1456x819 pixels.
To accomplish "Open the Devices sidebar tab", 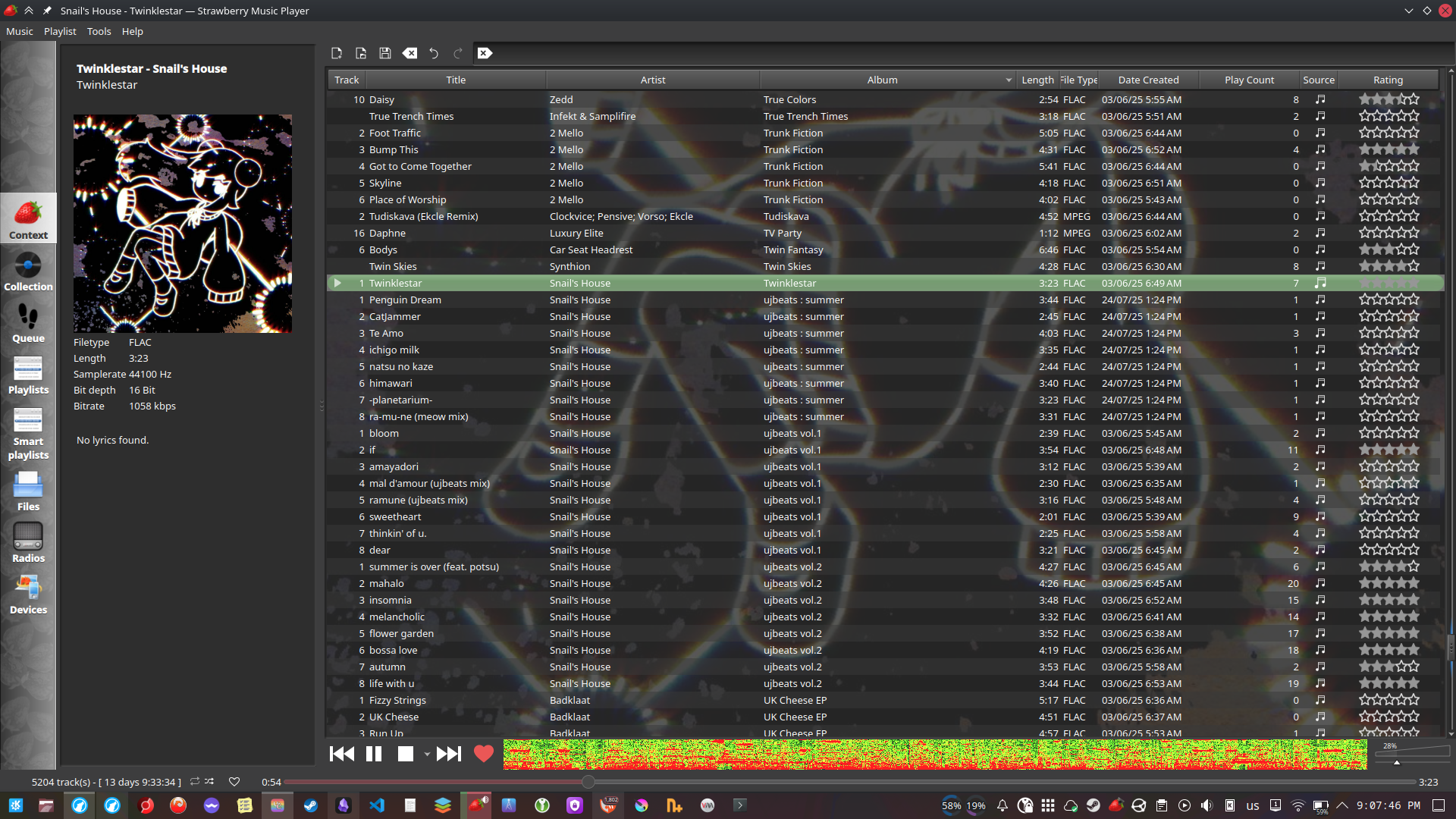I will [28, 594].
